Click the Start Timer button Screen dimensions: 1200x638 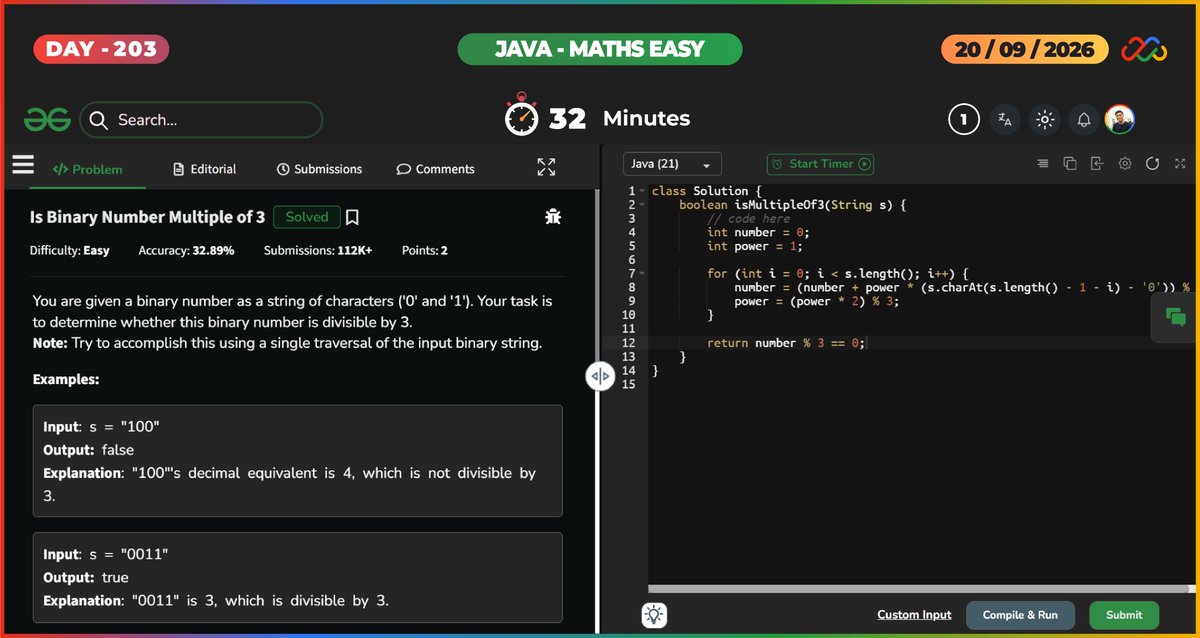pyautogui.click(x=820, y=164)
